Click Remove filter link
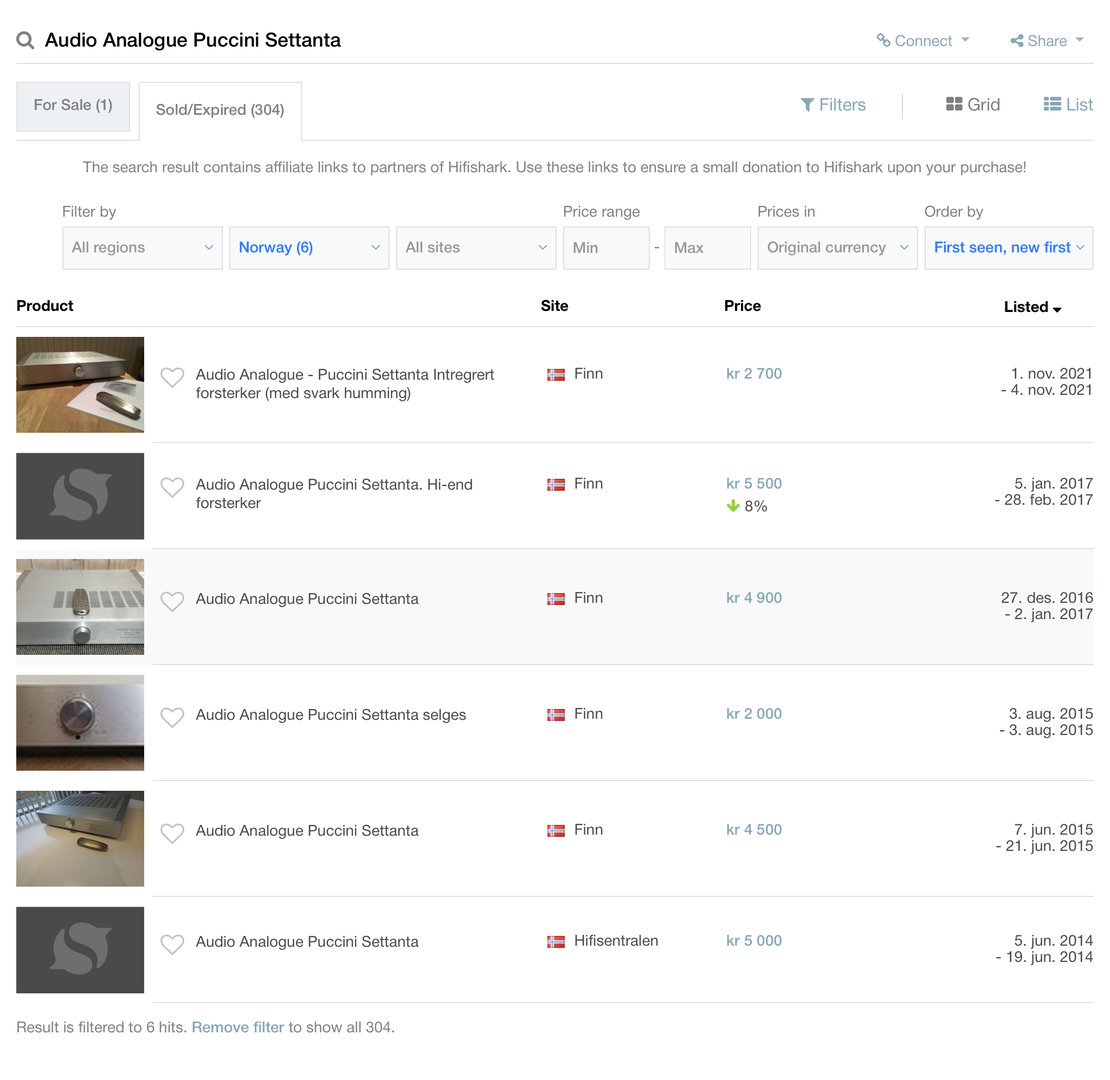Screen dimensions: 1110x1080 (x=238, y=1027)
